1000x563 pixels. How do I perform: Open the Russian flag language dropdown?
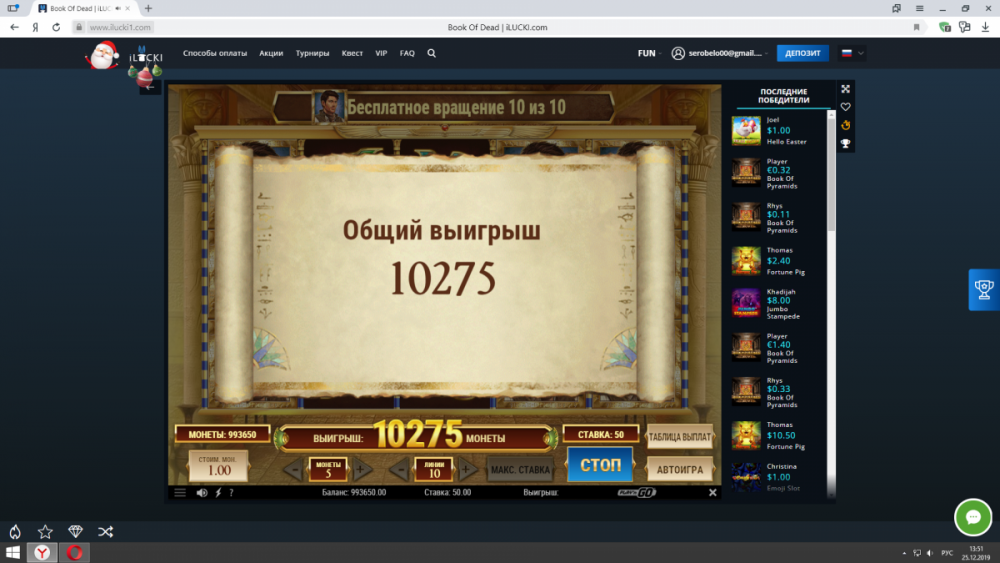(852, 53)
